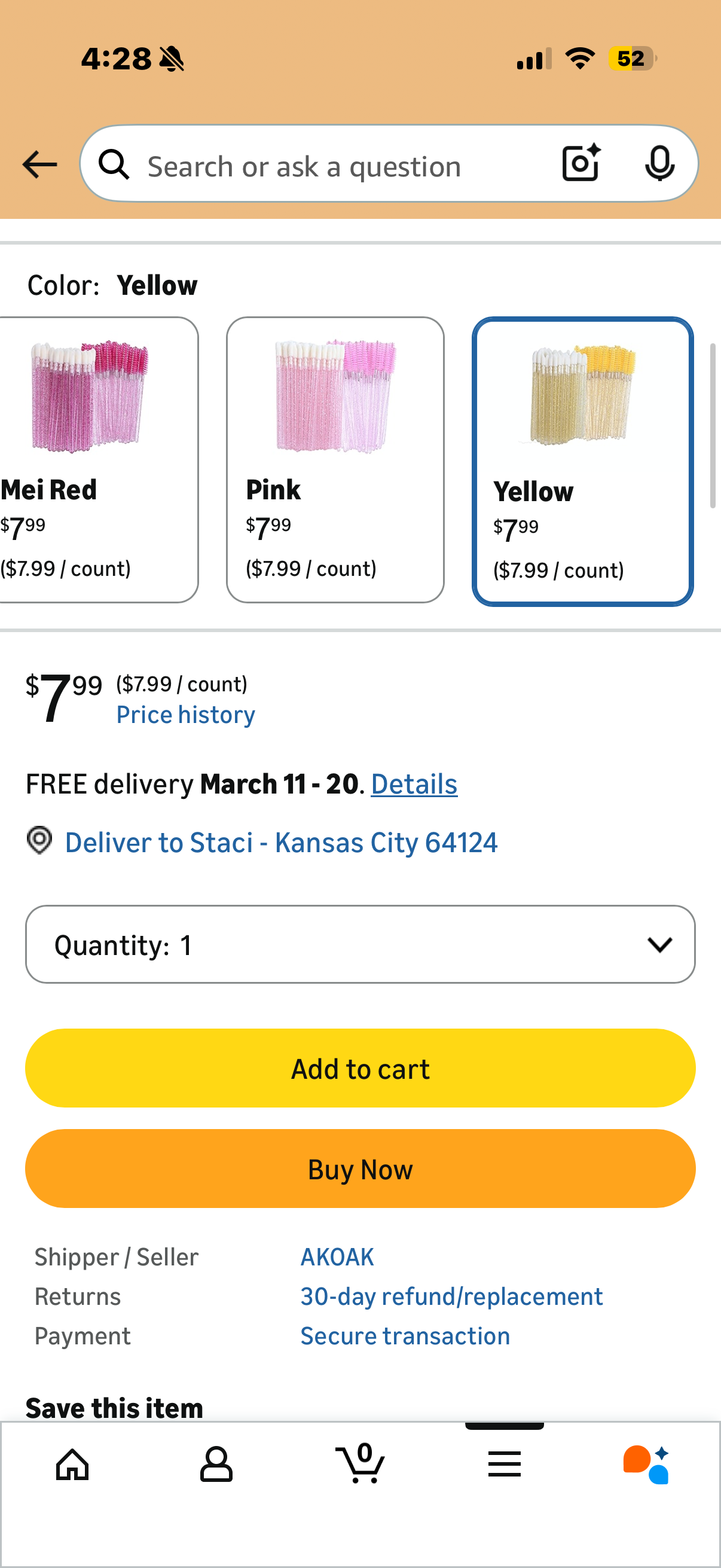Screen dimensions: 721x1568
Task: Tap the microphone voice search icon
Action: click(x=659, y=163)
